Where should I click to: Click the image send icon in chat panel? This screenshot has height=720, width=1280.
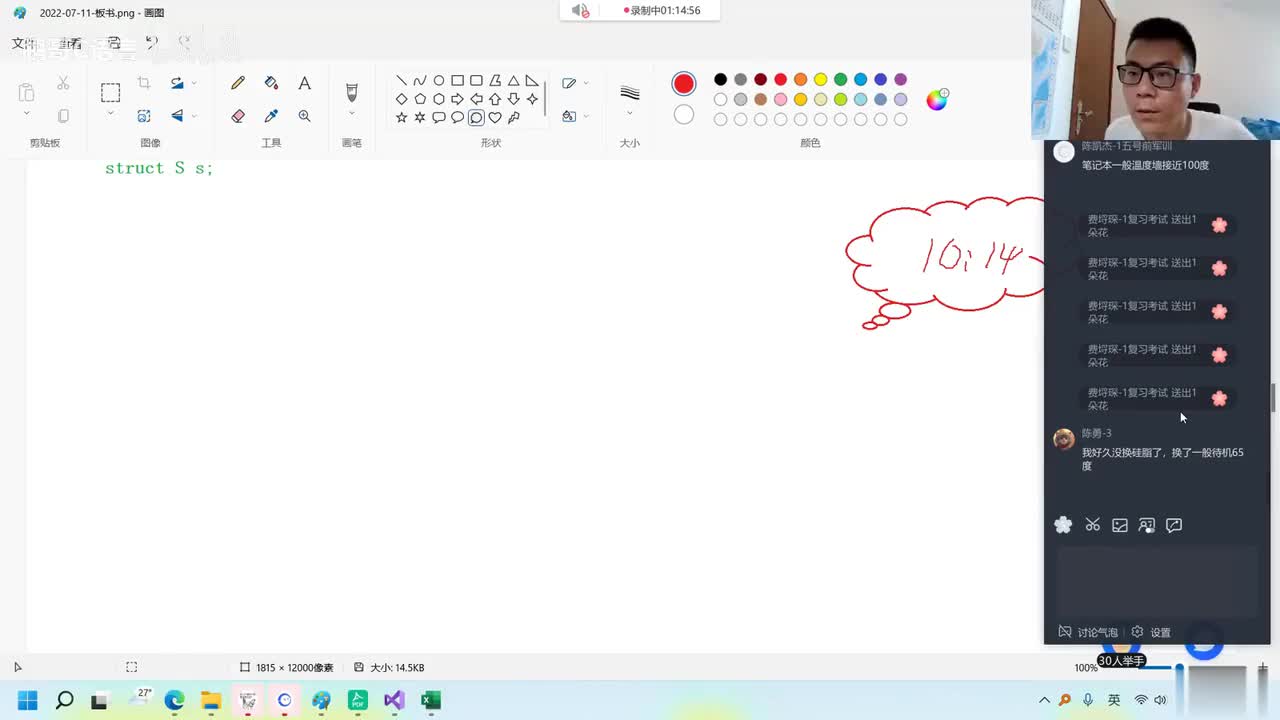click(1120, 525)
